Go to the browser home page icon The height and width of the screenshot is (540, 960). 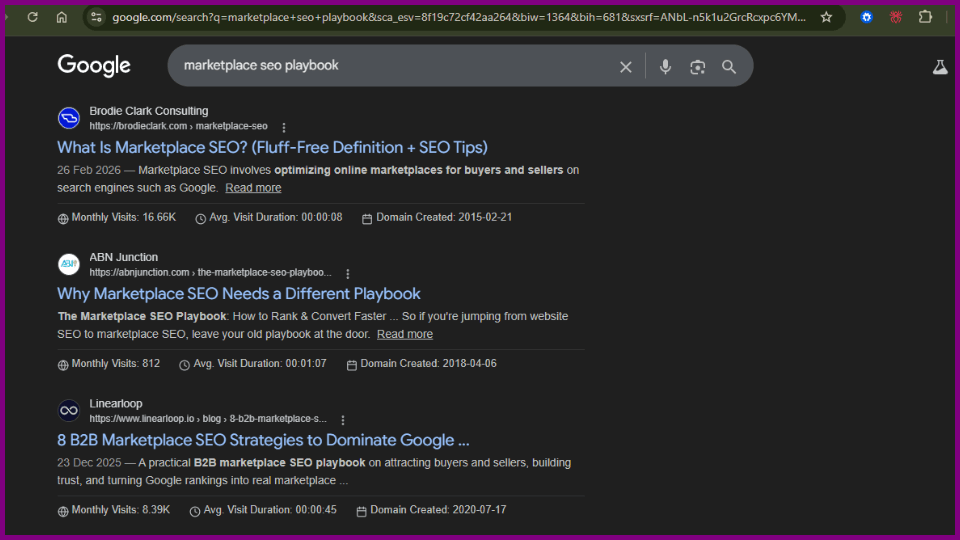[x=62, y=17]
